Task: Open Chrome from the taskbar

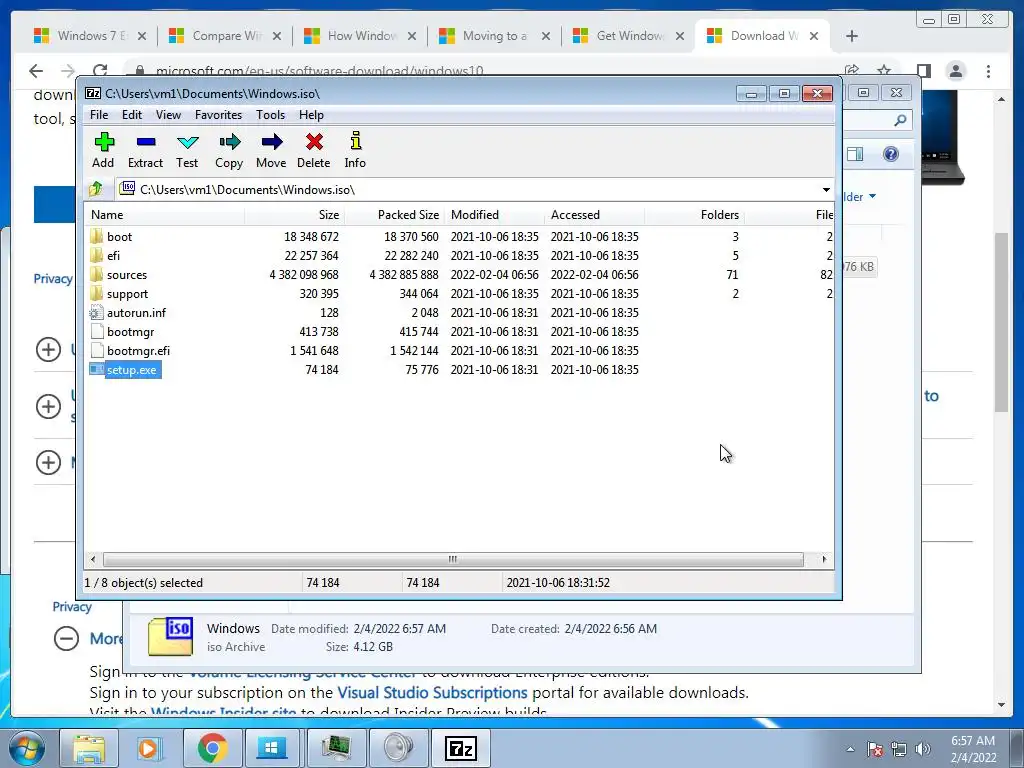Action: coord(212,748)
